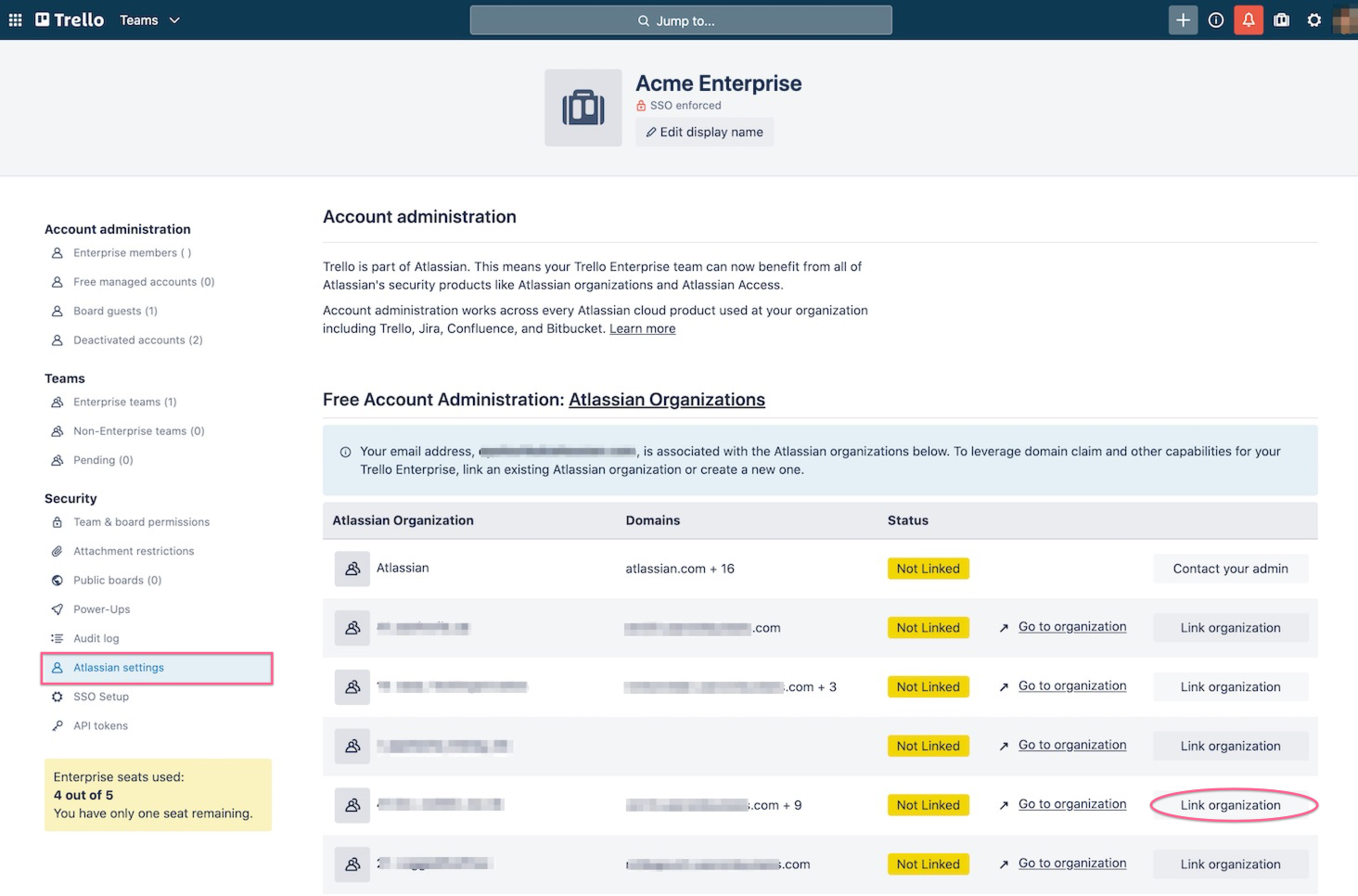The image size is (1358, 896).
Task: Go to organization for .com + 3 row
Action: [1072, 685]
